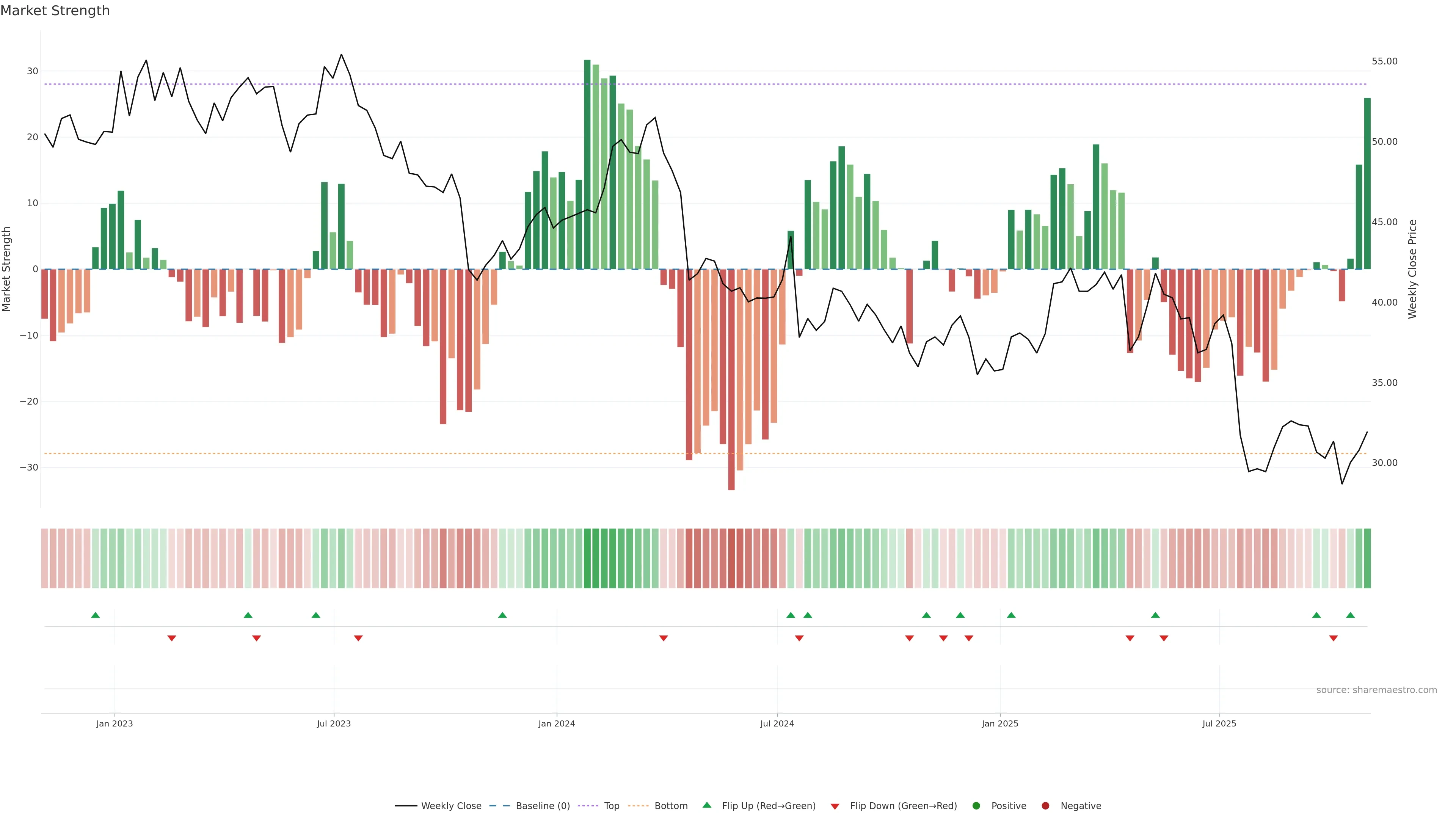
Task: Click the darkest green cell in the heat strip
Action: point(587,559)
